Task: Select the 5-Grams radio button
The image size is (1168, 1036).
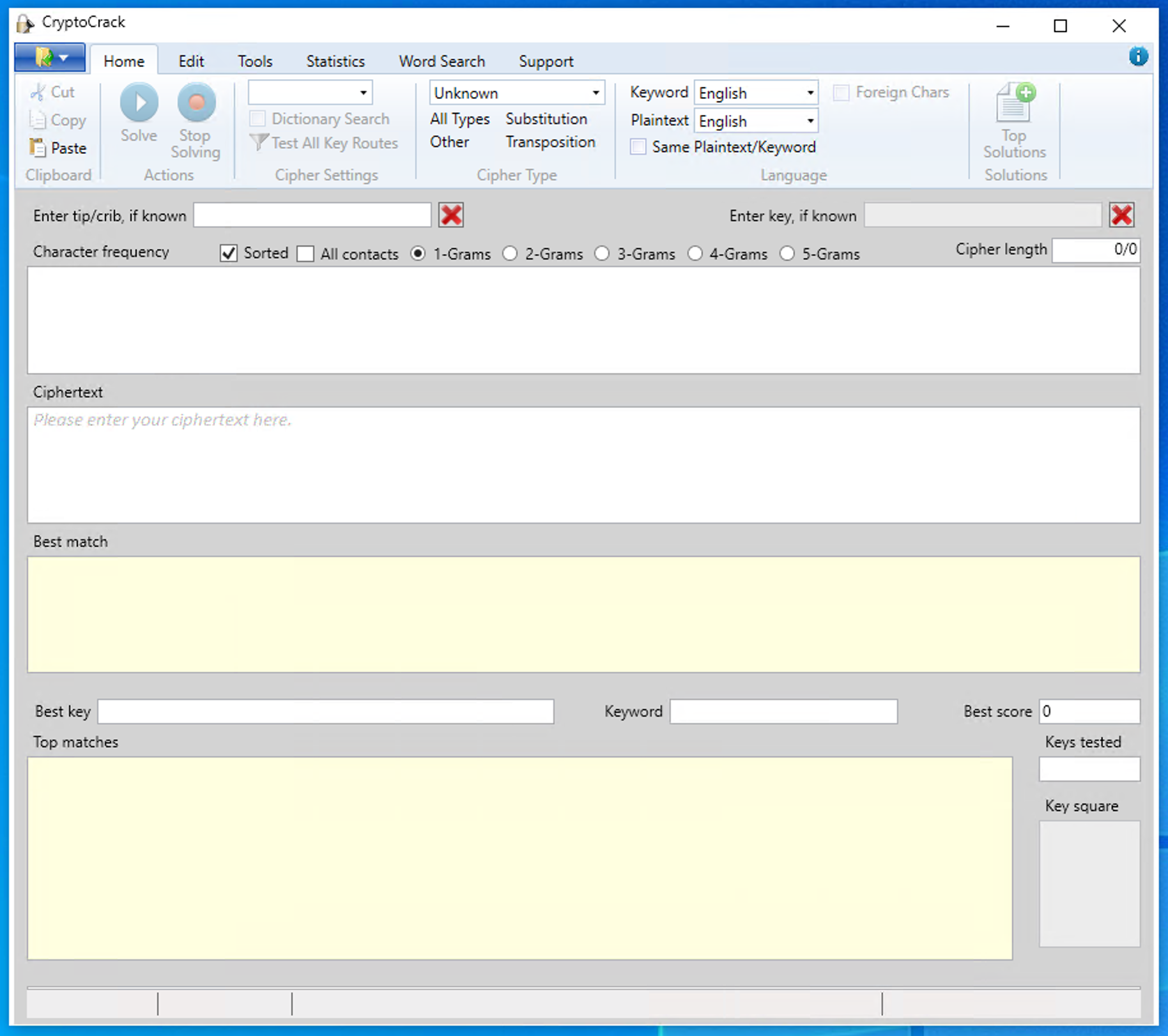Action: (x=787, y=254)
